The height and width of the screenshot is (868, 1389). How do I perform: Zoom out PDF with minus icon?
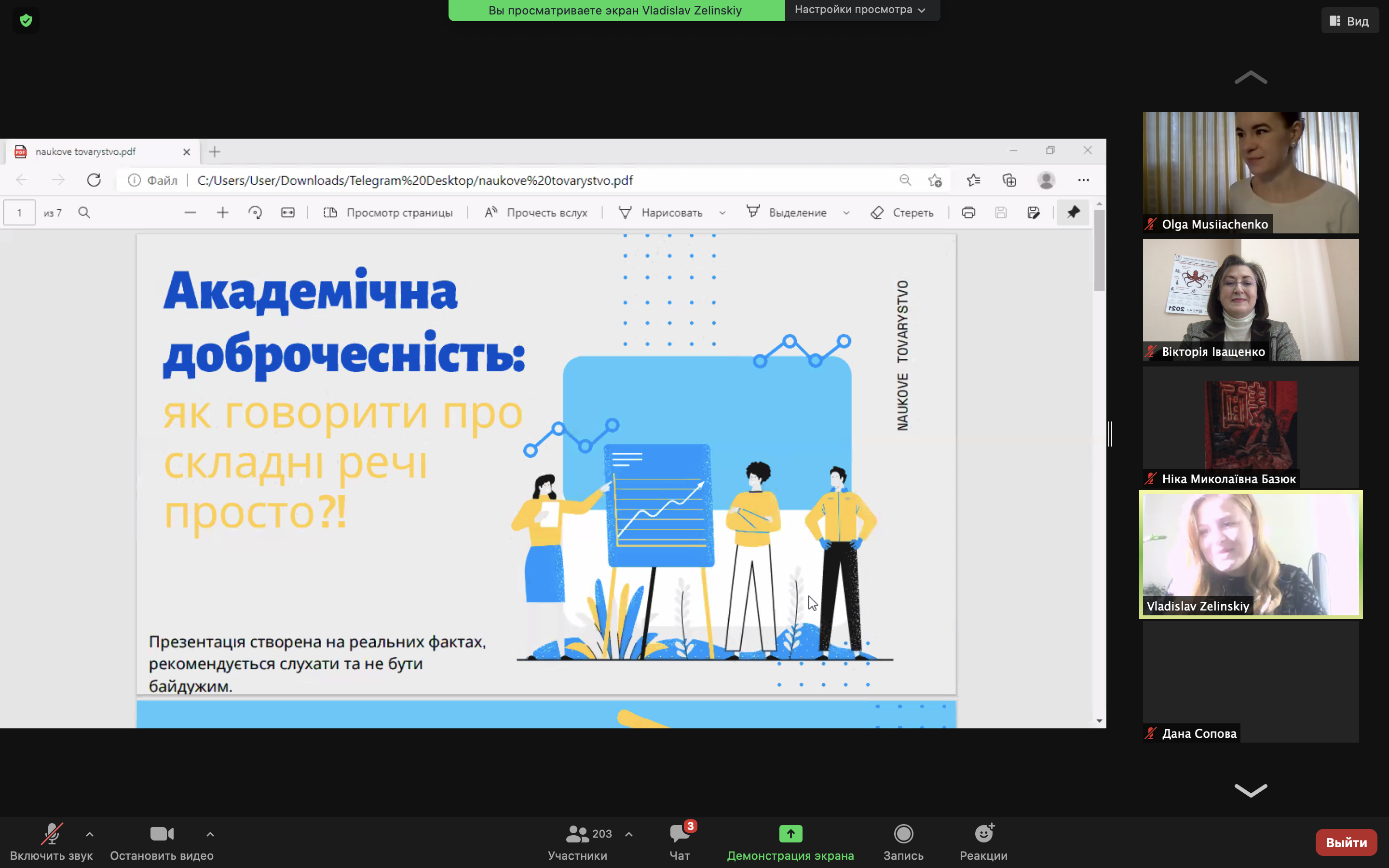pos(190,212)
